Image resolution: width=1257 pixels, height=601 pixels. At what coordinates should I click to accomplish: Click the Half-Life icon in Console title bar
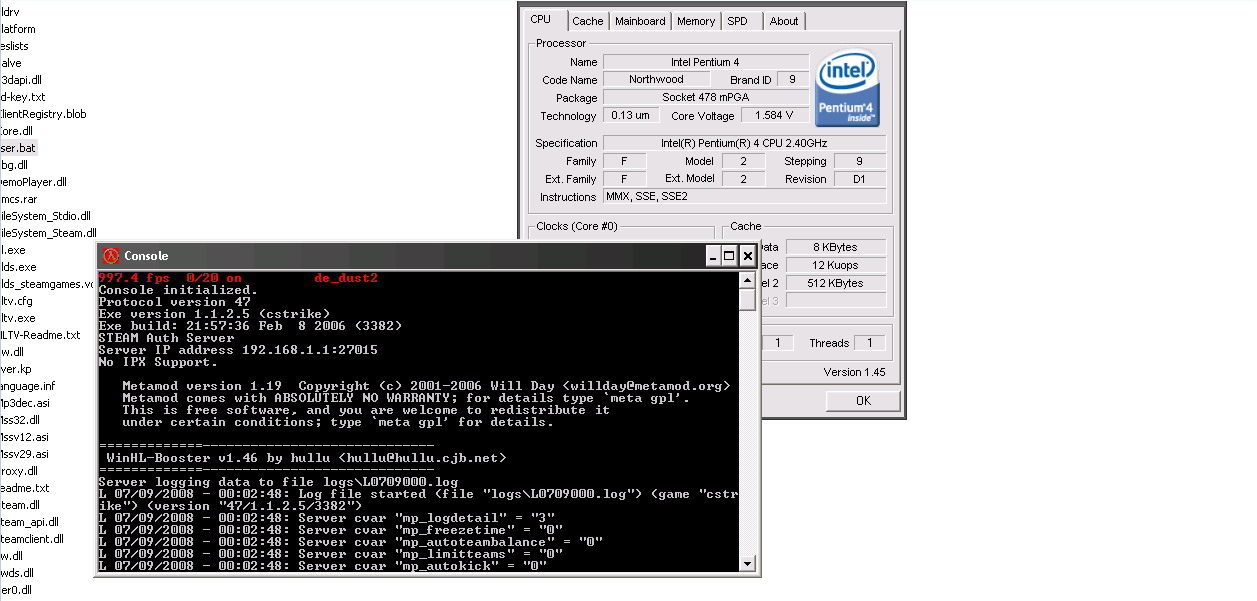click(110, 256)
